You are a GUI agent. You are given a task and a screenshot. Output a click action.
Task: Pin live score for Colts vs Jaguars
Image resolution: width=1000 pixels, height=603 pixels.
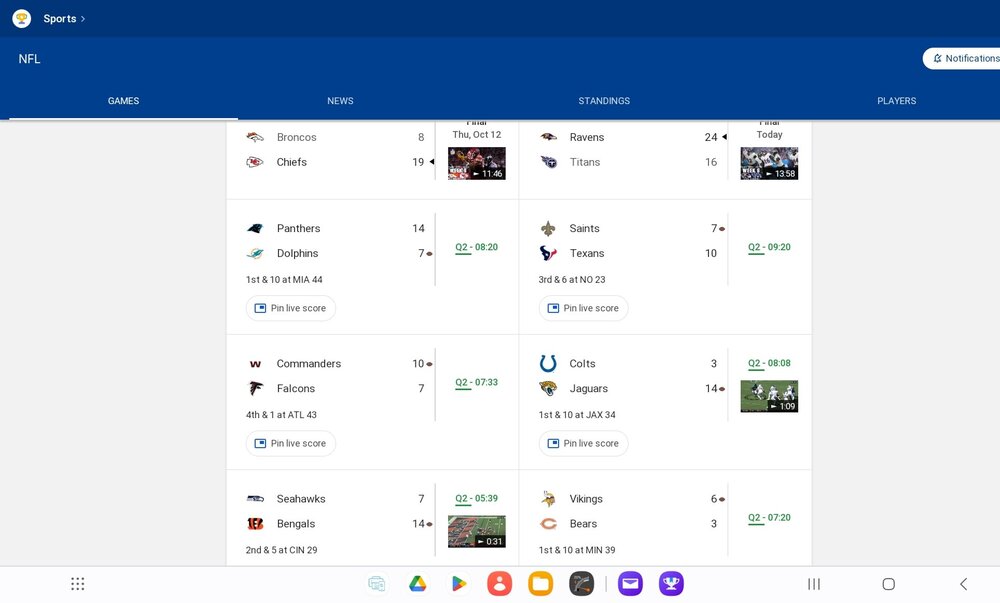(x=584, y=443)
